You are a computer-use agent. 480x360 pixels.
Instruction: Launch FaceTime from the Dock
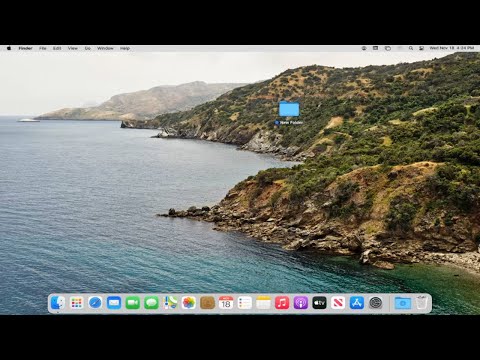tap(133, 303)
